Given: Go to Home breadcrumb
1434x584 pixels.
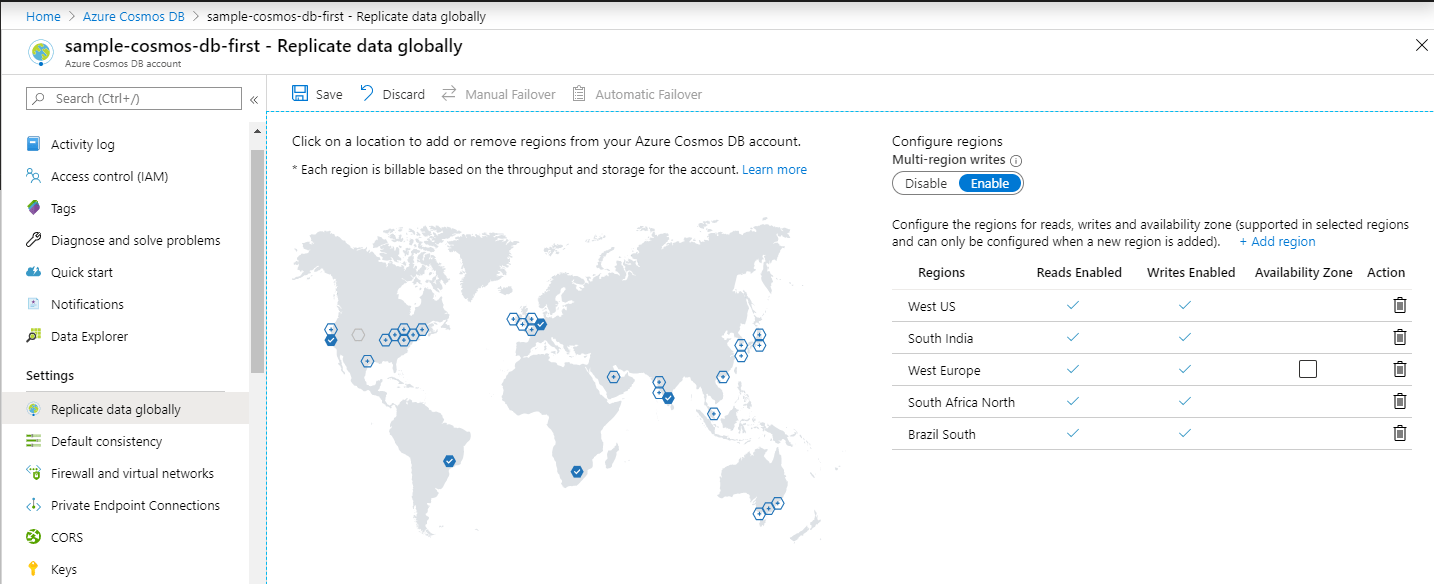Looking at the screenshot, I should tap(43, 17).
